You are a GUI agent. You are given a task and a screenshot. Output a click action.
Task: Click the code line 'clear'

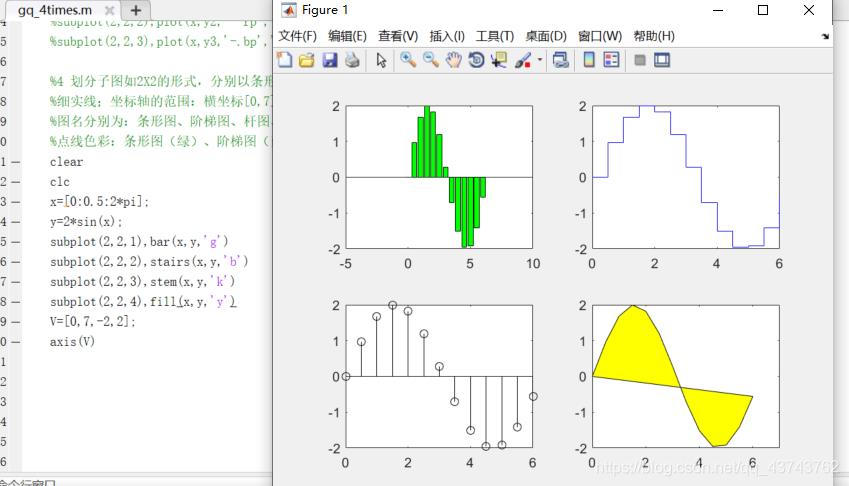[67, 162]
